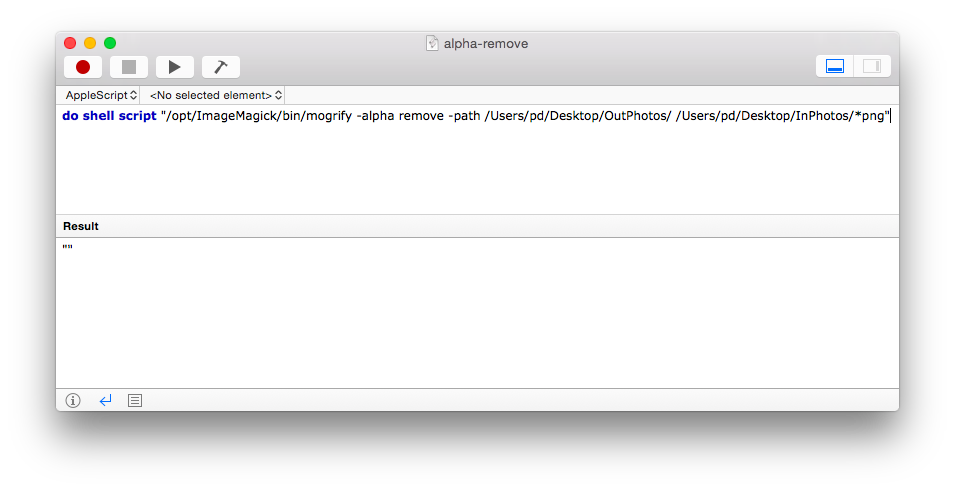Click the Record script button

[83, 67]
